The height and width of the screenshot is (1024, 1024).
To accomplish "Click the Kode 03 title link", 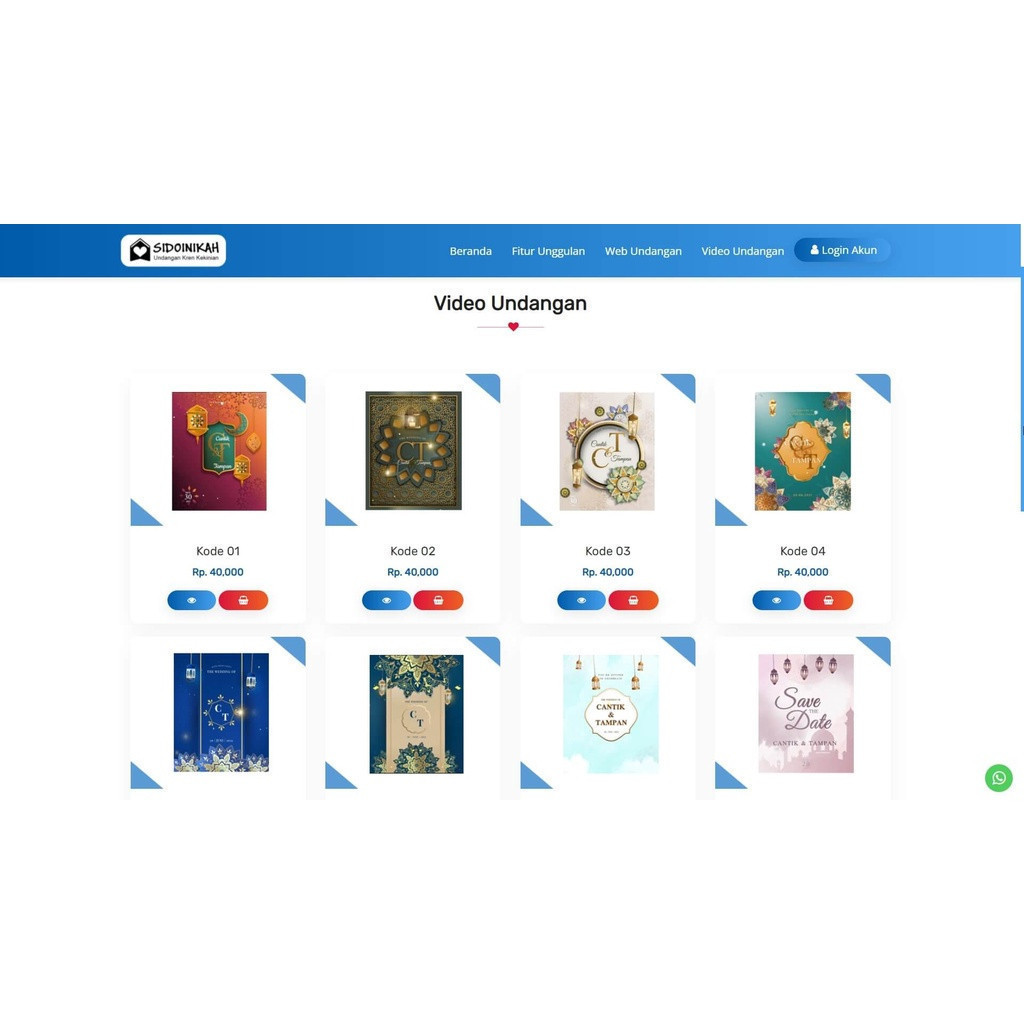I will coord(607,551).
